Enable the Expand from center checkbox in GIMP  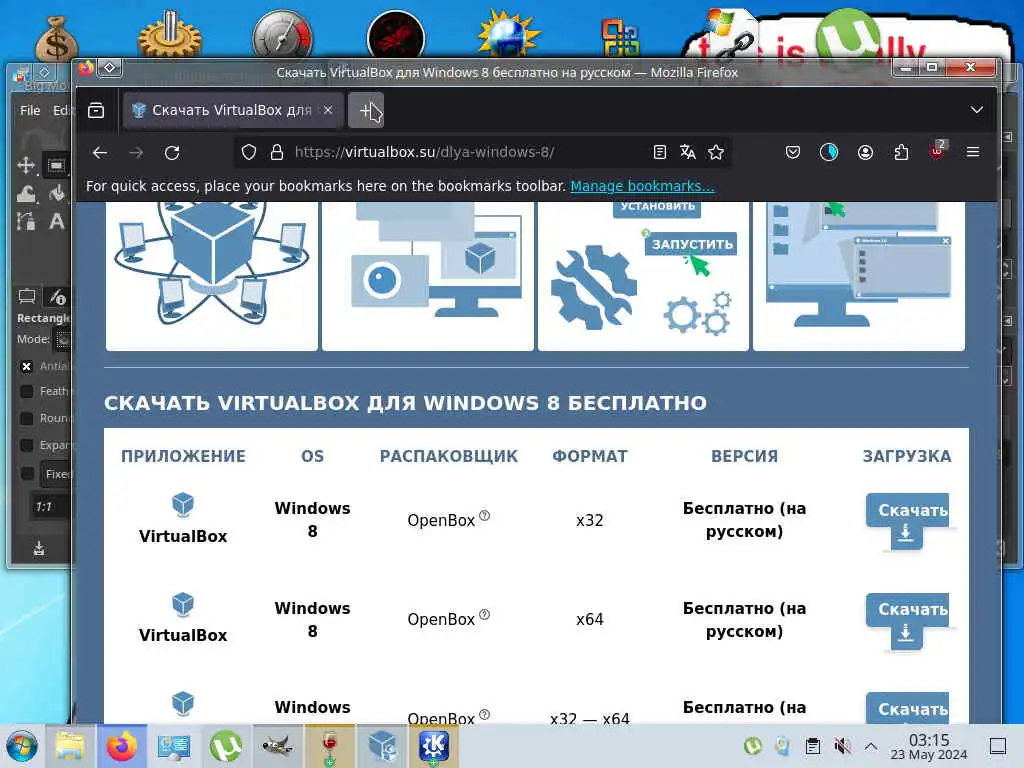click(x=27, y=445)
